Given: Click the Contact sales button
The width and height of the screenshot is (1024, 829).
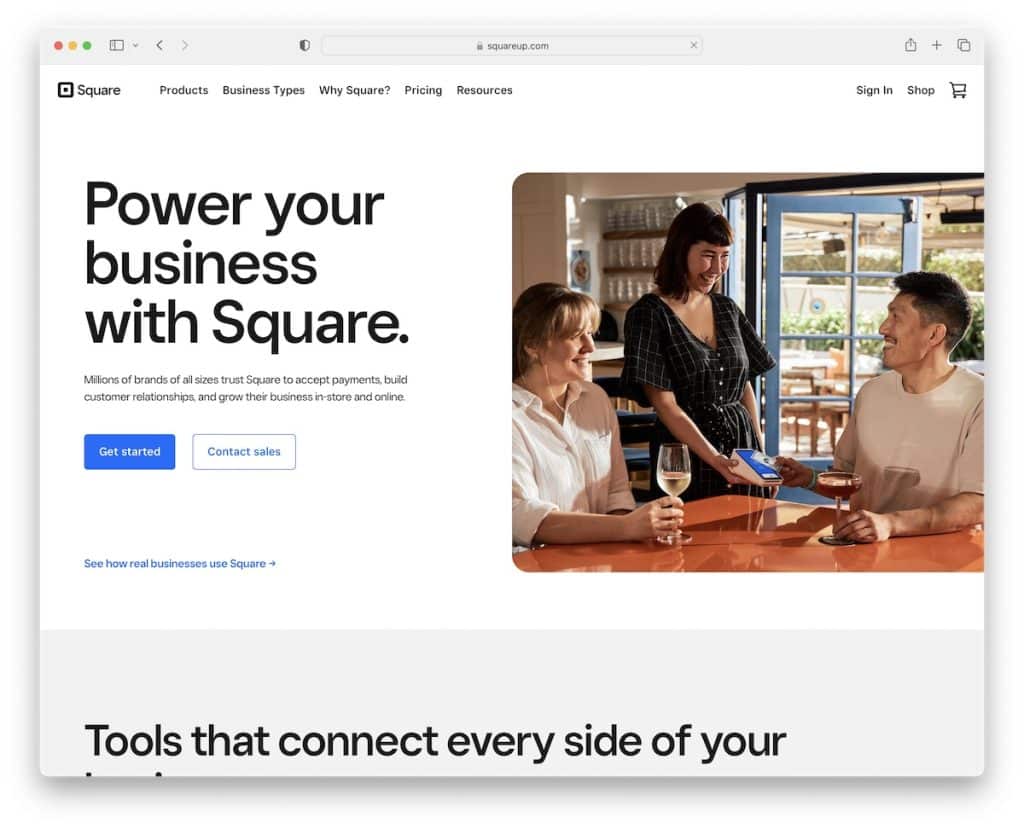Looking at the screenshot, I should 244,451.
